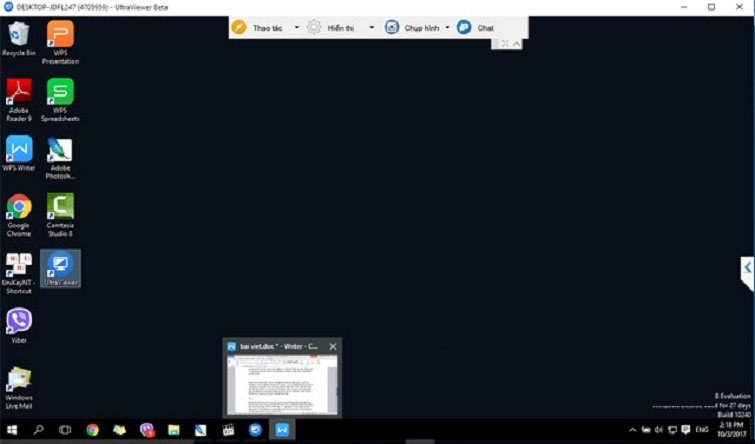The height and width of the screenshot is (444, 755).
Task: Select the UltraViewer desktop shortcut
Action: pos(60,267)
